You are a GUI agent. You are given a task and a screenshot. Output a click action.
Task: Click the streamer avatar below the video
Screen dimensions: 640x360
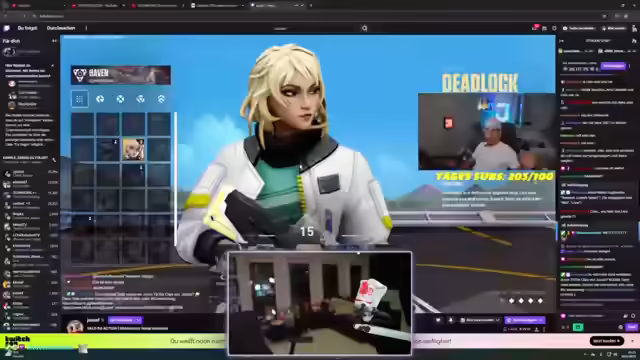point(75,326)
